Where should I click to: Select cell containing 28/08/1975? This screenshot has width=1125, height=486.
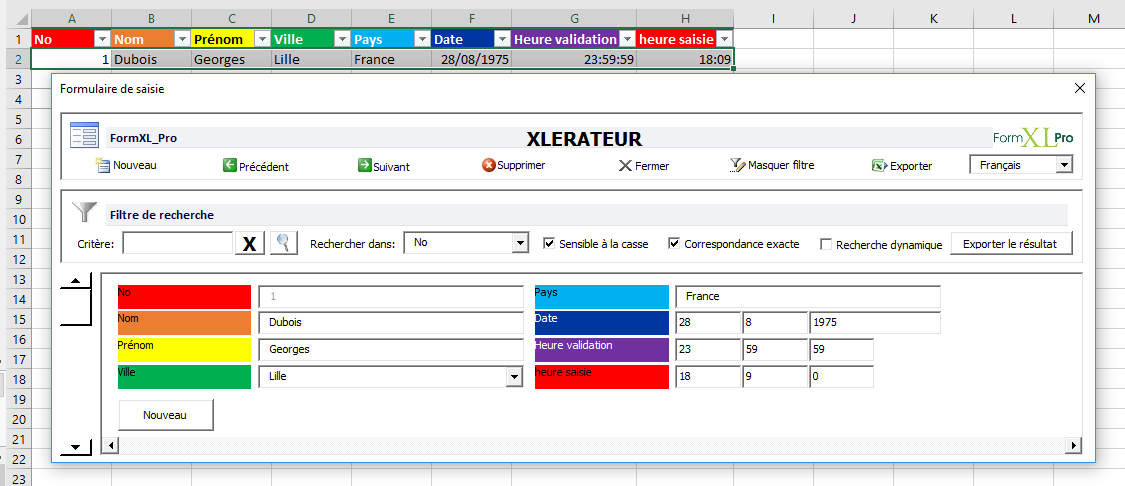click(471, 60)
